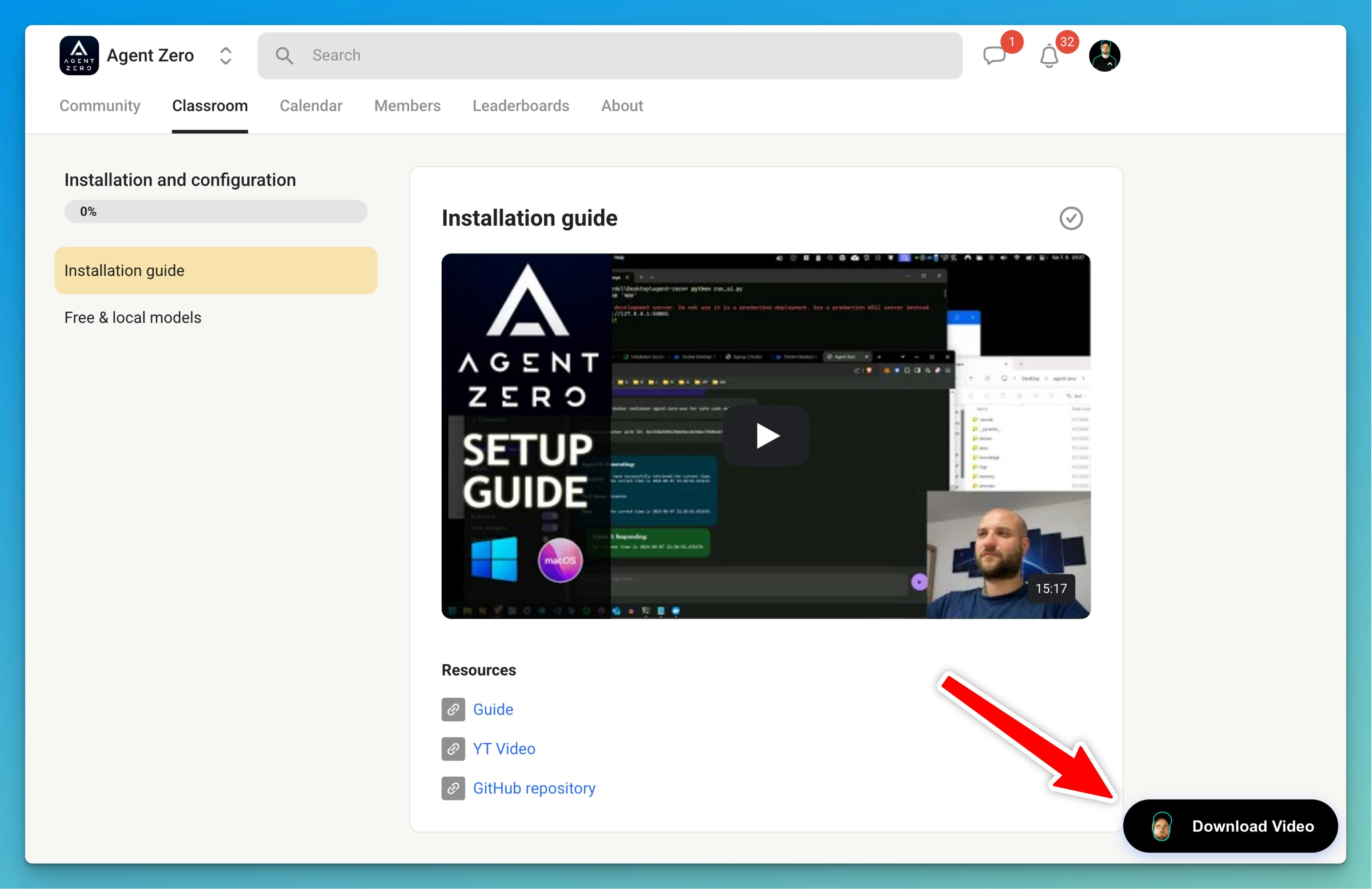Select the Classroom tab
The image size is (1372, 889).
(x=210, y=105)
